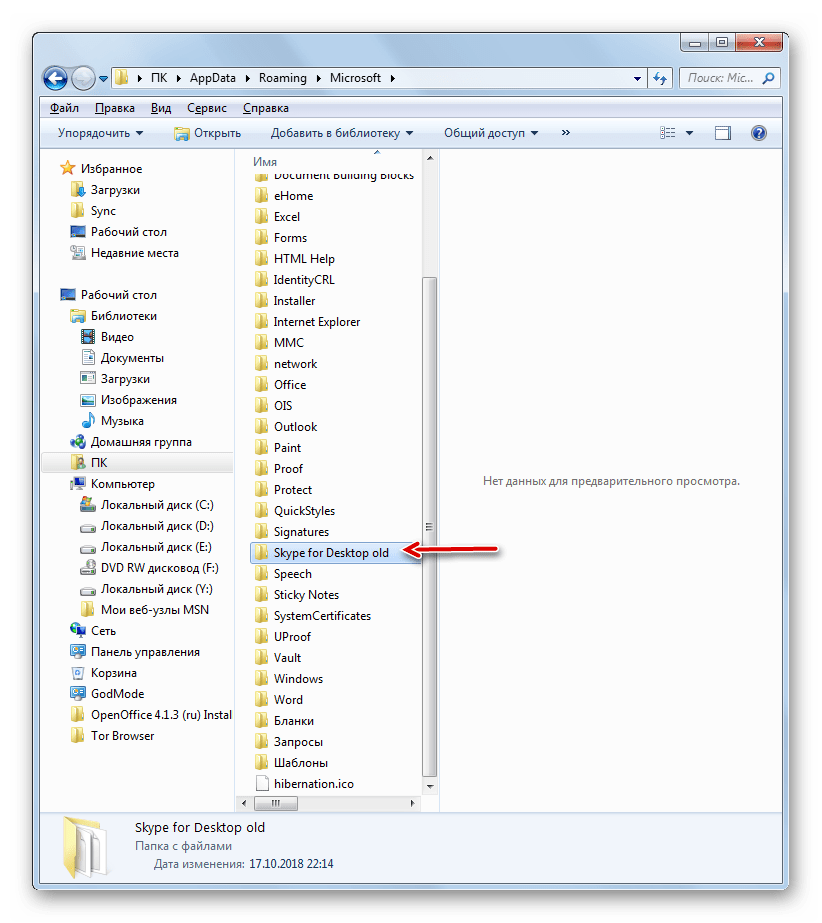This screenshot has height=923, width=822.
Task: Click the file list scroll down arrow
Action: tap(430, 786)
